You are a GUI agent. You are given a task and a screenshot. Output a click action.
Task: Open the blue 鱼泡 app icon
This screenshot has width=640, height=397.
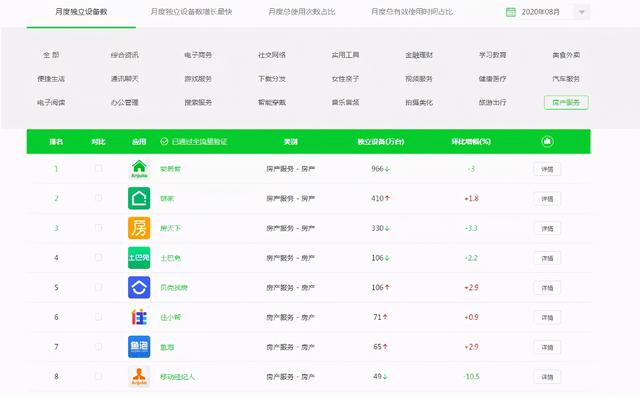[139, 347]
